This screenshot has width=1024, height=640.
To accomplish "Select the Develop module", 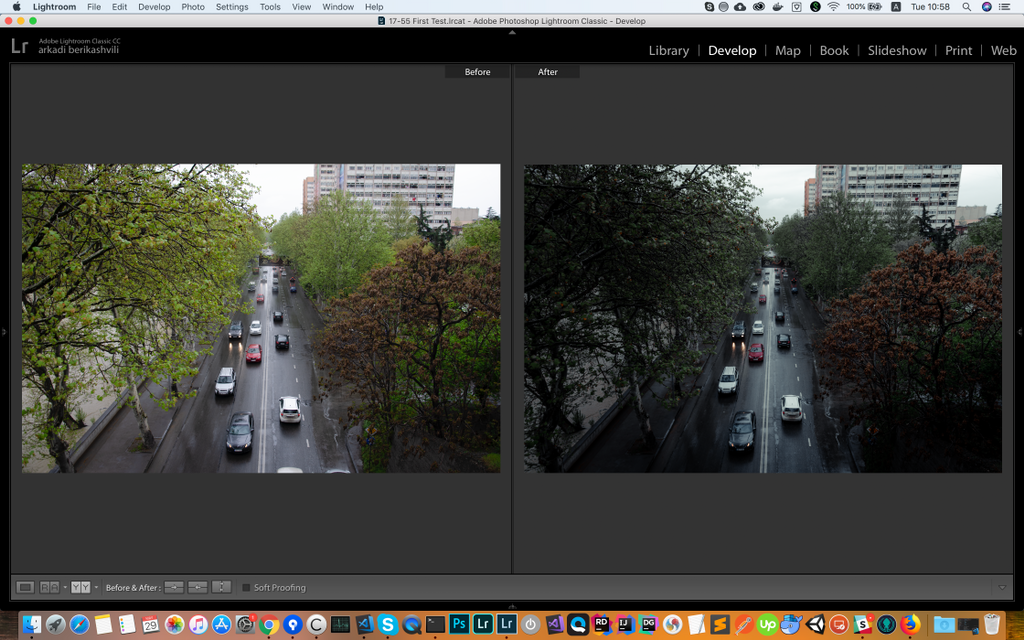I will tap(732, 50).
